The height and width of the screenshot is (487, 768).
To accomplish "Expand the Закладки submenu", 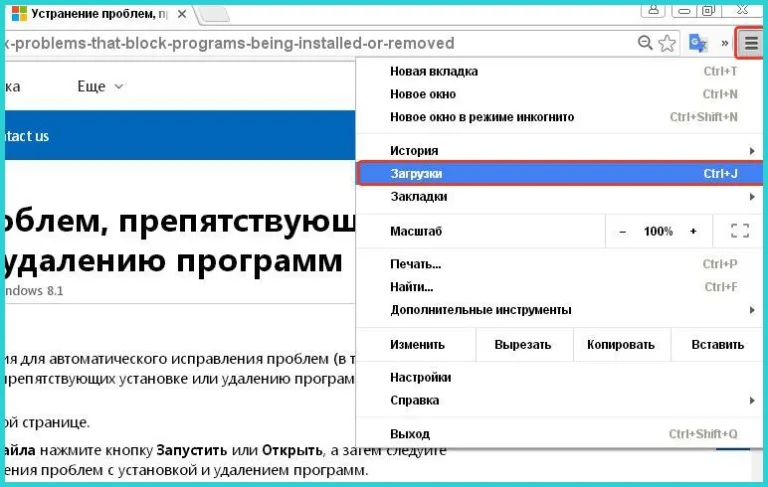I will pos(559,196).
